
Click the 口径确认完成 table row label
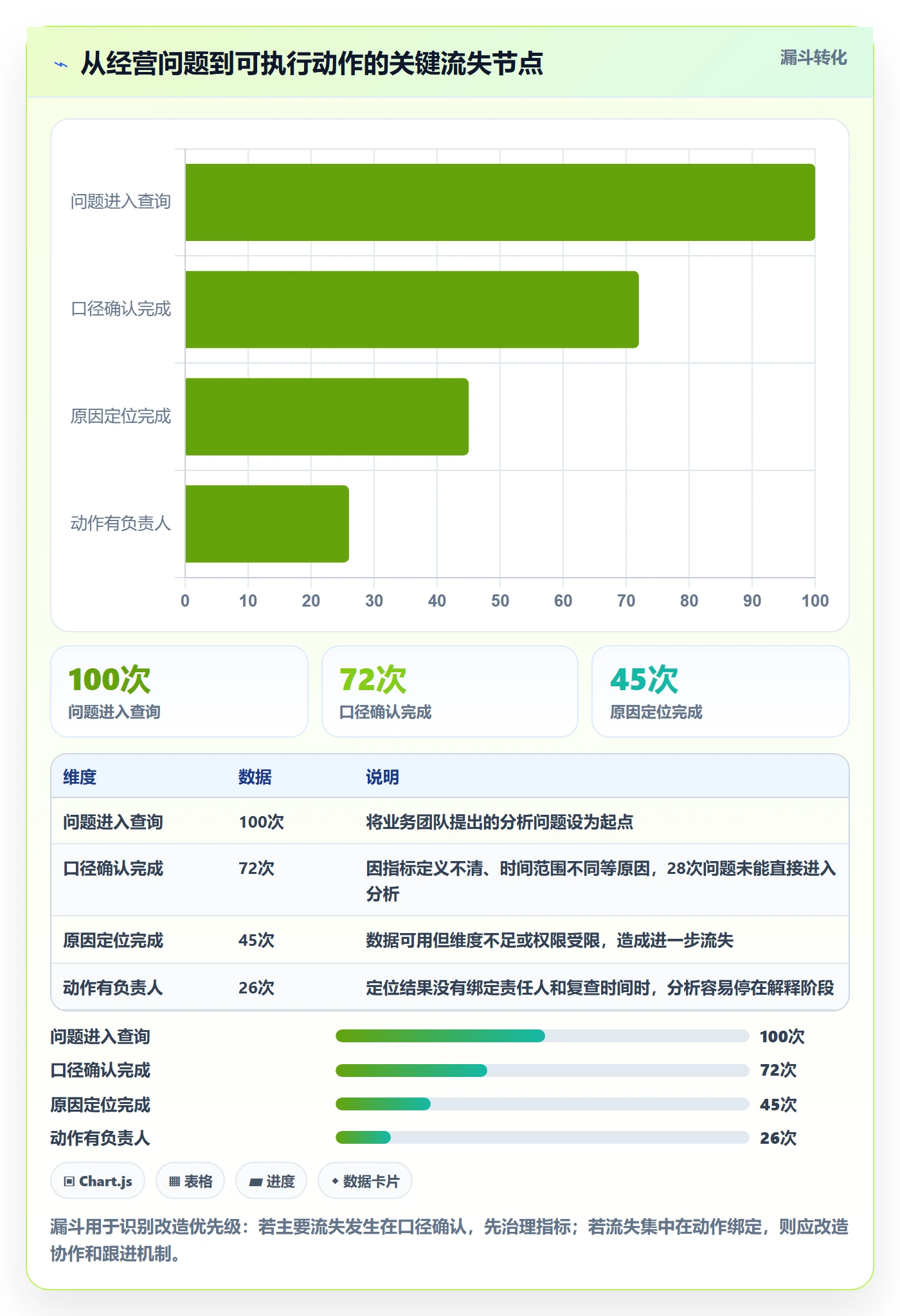113,868
